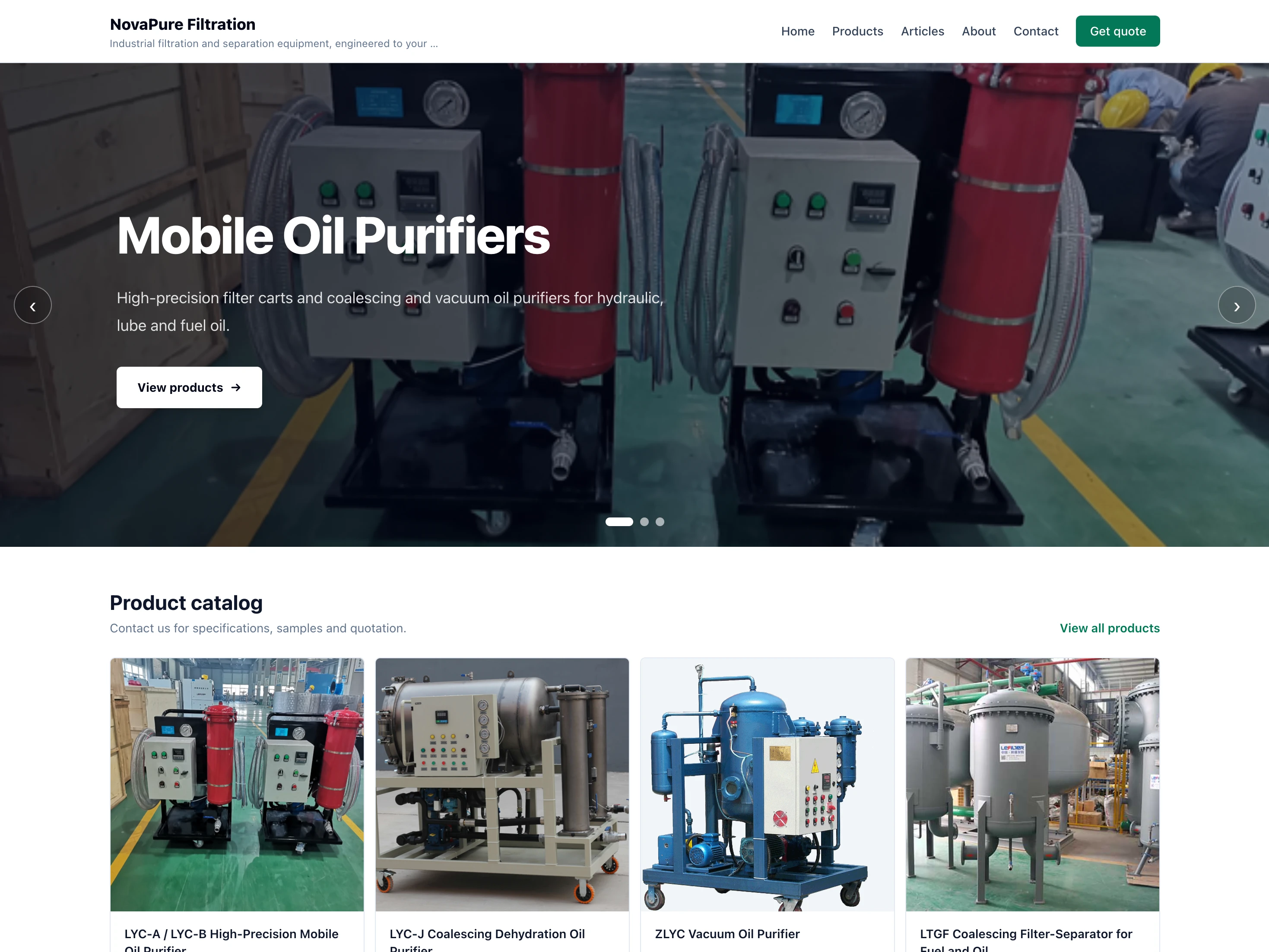1269x952 pixels.
Task: Click the NovaPure Filtration site title
Action: pos(182,24)
